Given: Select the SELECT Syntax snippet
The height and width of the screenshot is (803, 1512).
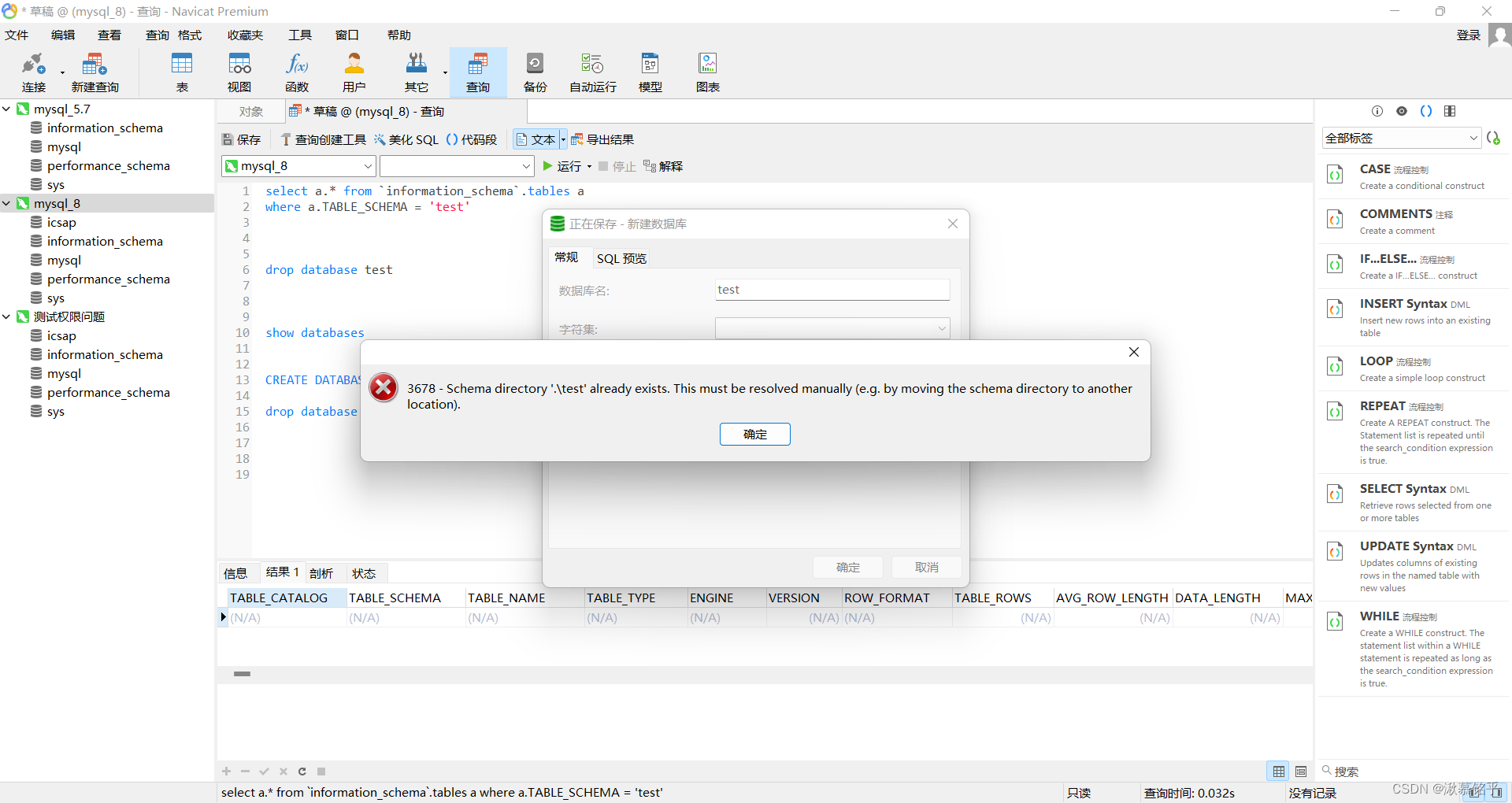Looking at the screenshot, I should [1414, 502].
